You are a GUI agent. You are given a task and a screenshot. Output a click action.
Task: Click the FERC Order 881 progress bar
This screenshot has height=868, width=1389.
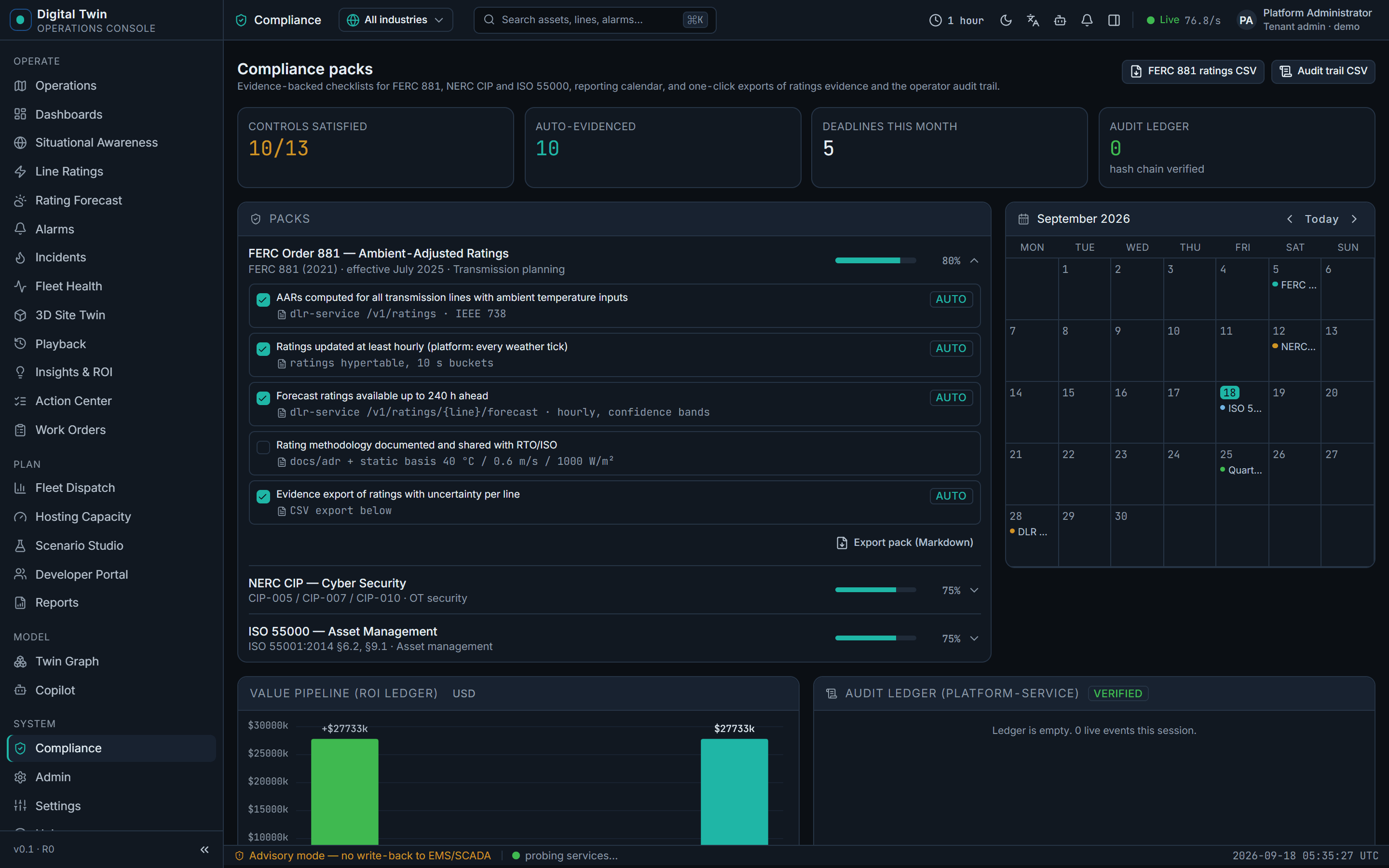coord(875,260)
